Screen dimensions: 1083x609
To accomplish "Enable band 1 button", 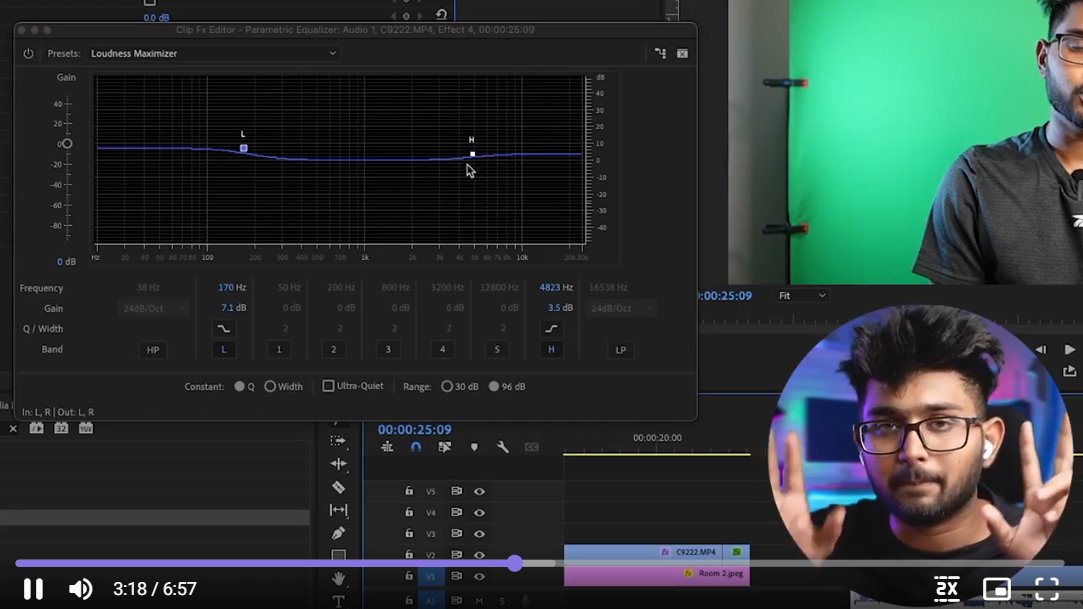I will [x=279, y=349].
